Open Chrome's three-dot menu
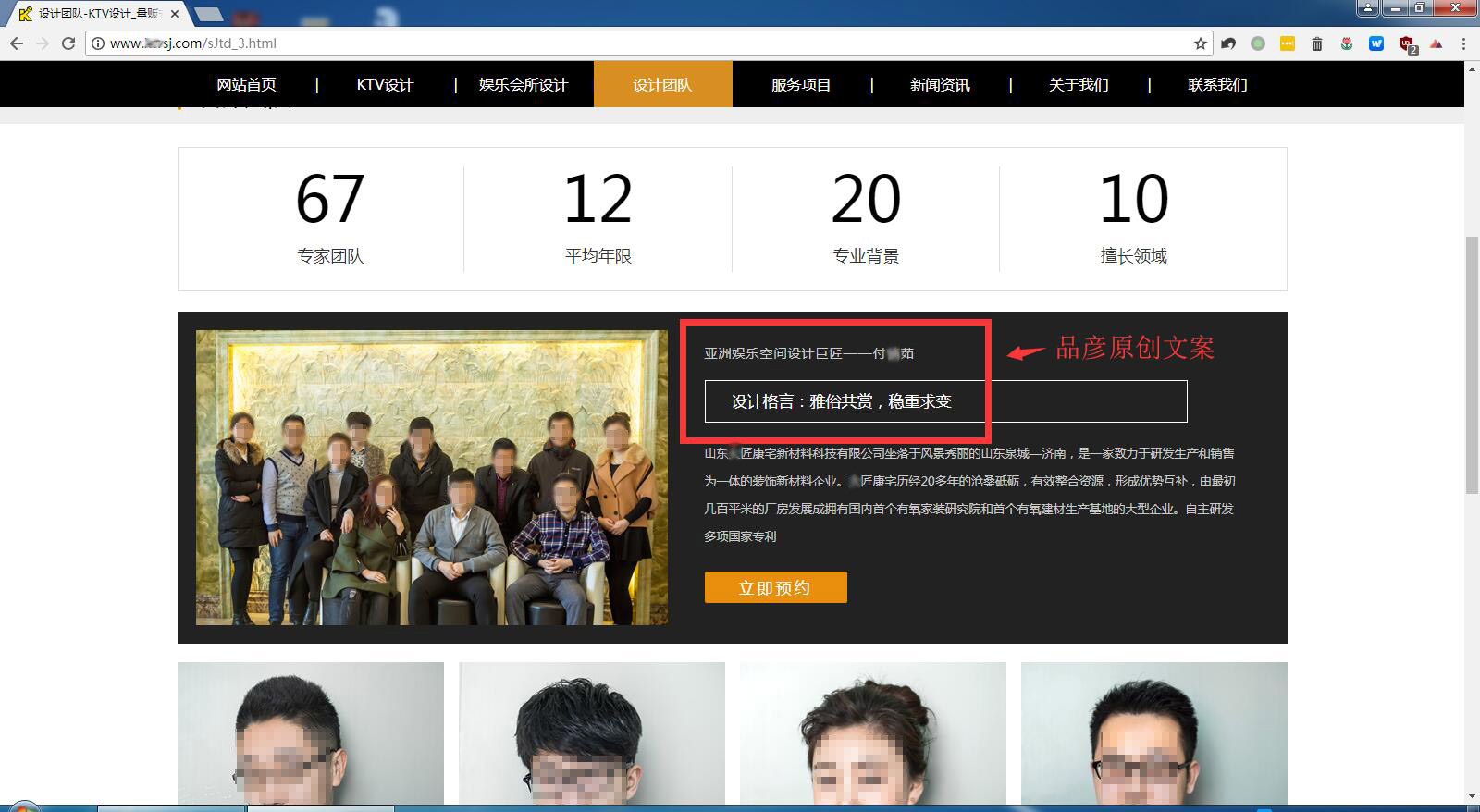Screen dimensions: 1480x812 coord(1463,43)
